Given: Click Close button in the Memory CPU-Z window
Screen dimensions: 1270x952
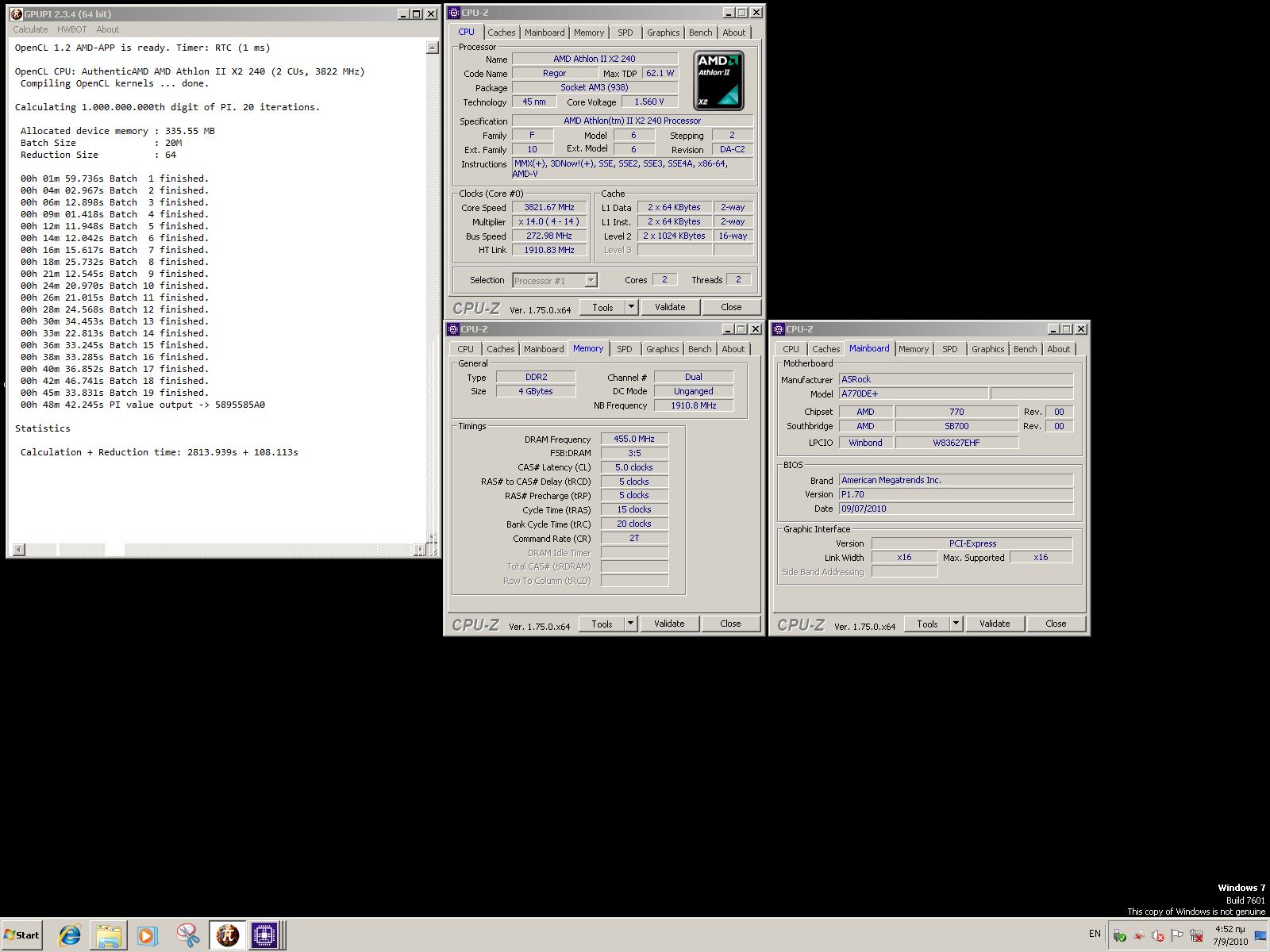Looking at the screenshot, I should pyautogui.click(x=730, y=624).
